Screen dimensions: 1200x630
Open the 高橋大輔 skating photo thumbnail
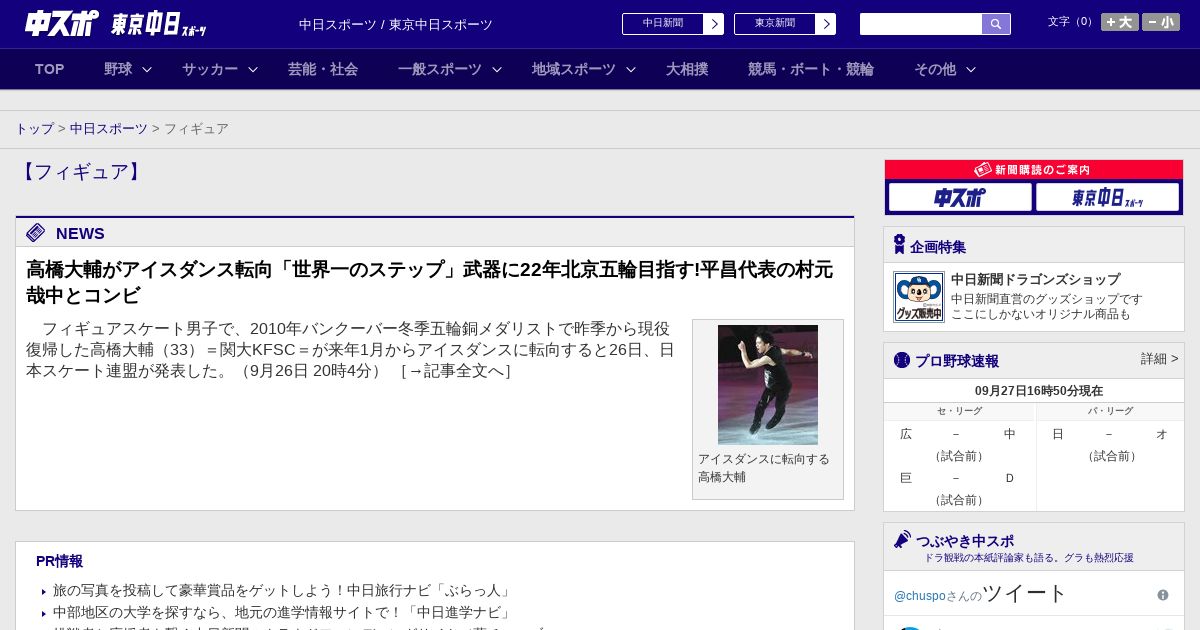[x=768, y=385]
